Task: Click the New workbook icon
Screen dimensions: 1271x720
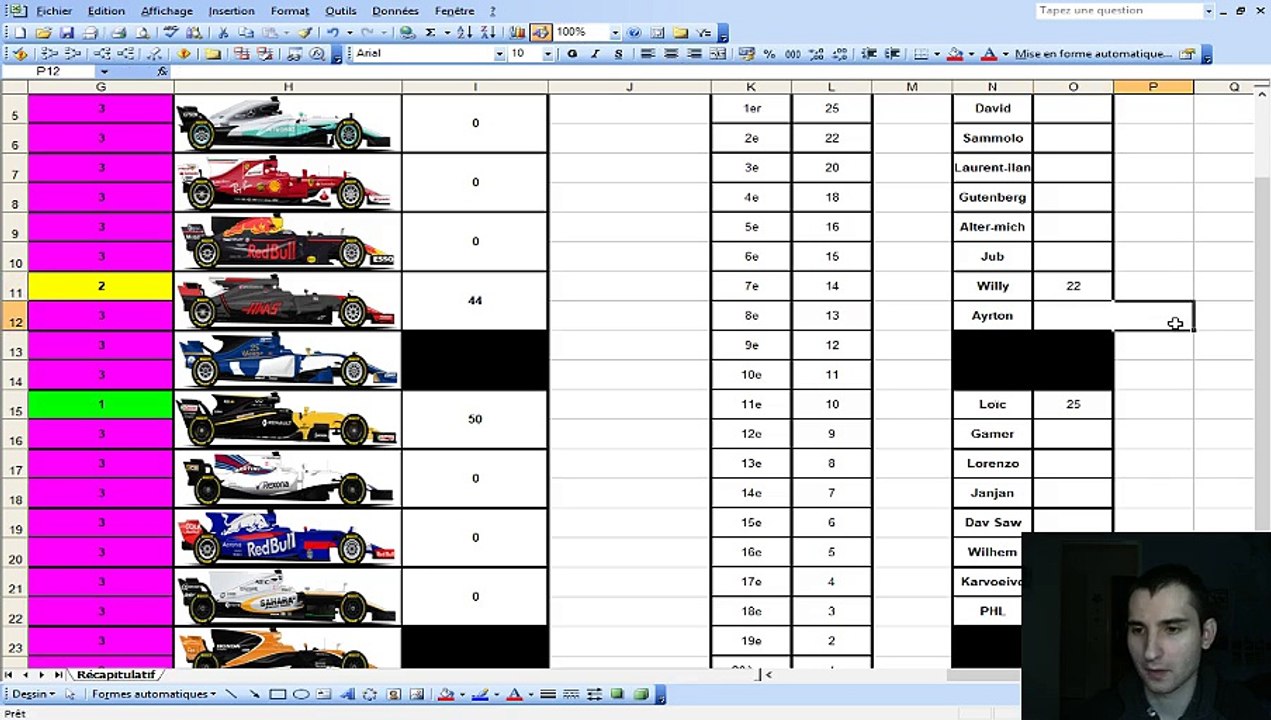Action: [x=19, y=32]
